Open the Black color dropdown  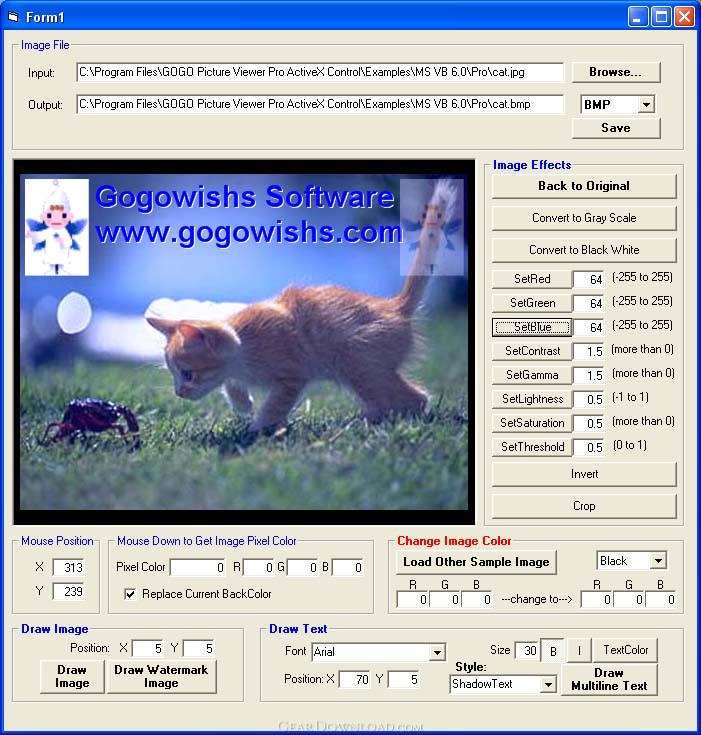[658, 561]
